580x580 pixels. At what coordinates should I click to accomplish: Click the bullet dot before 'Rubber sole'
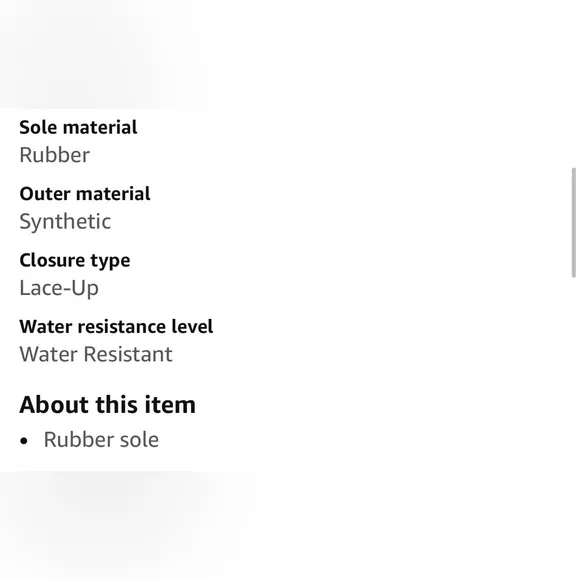[24, 441]
